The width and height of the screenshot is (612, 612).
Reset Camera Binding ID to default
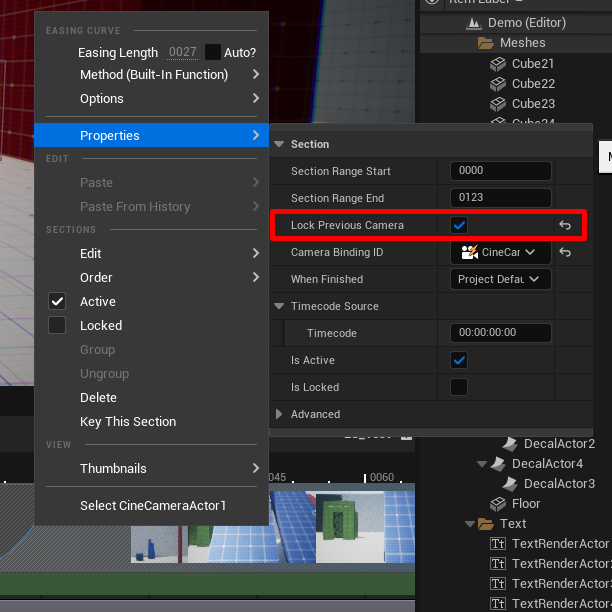[x=565, y=252]
